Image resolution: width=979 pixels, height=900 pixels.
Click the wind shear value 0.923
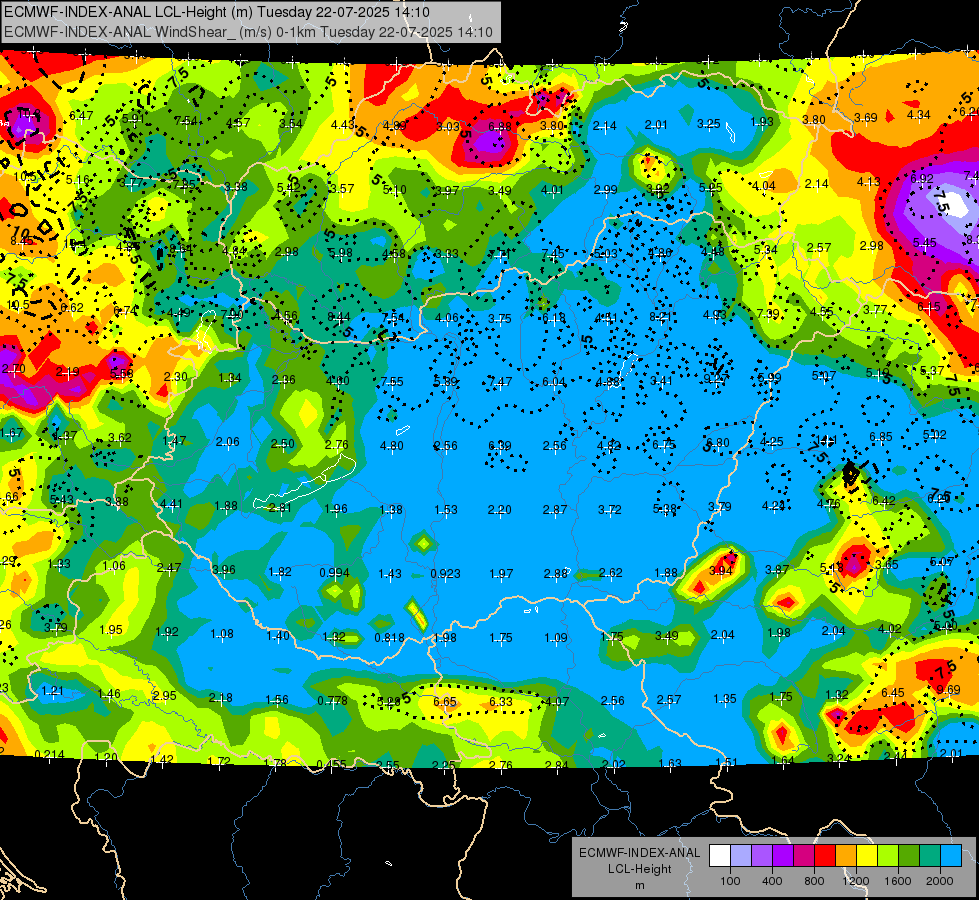point(445,573)
